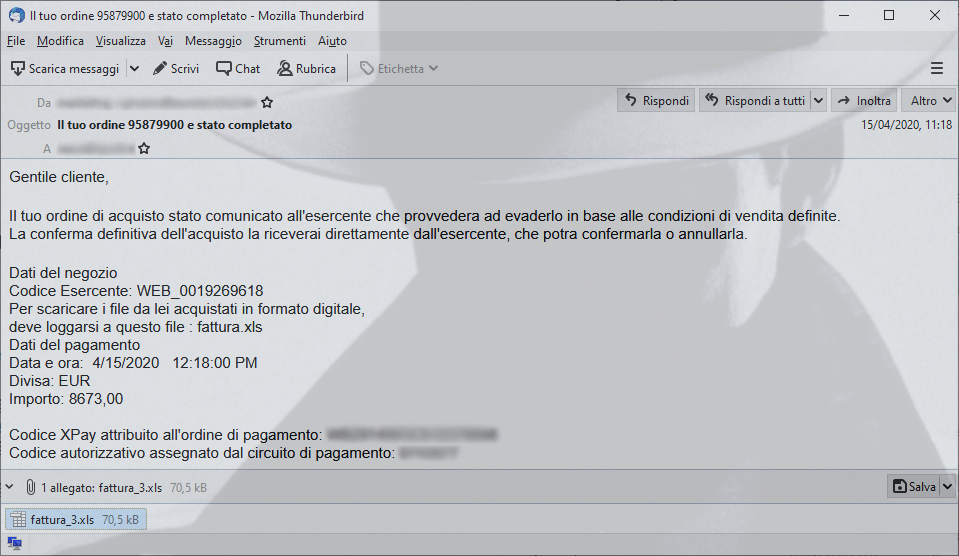Open the Messaggio menu
The height and width of the screenshot is (556, 959).
tap(213, 41)
